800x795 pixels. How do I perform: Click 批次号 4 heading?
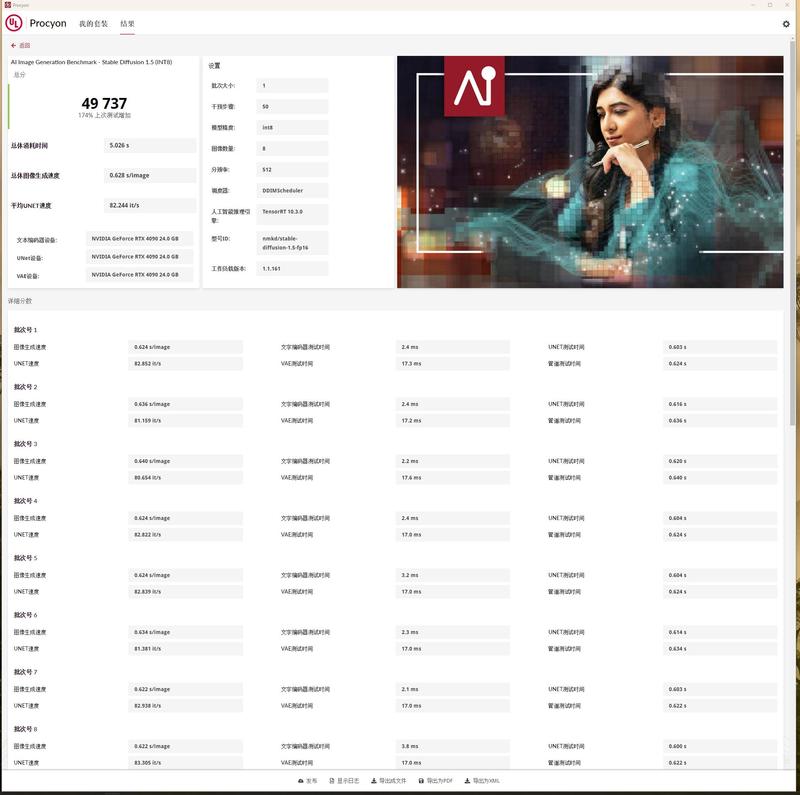(26, 501)
